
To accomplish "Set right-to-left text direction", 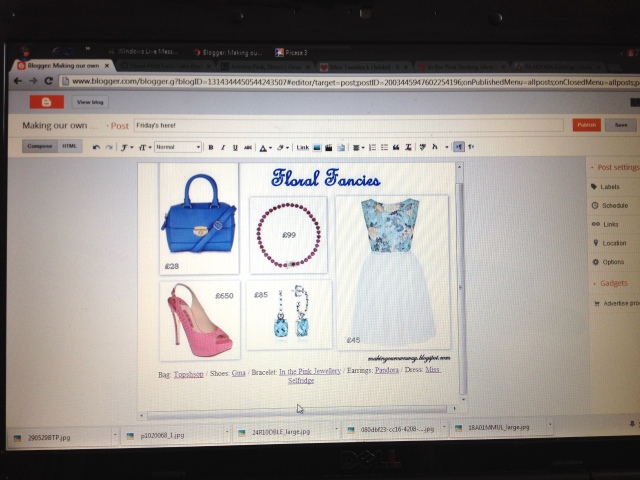I will (471, 147).
